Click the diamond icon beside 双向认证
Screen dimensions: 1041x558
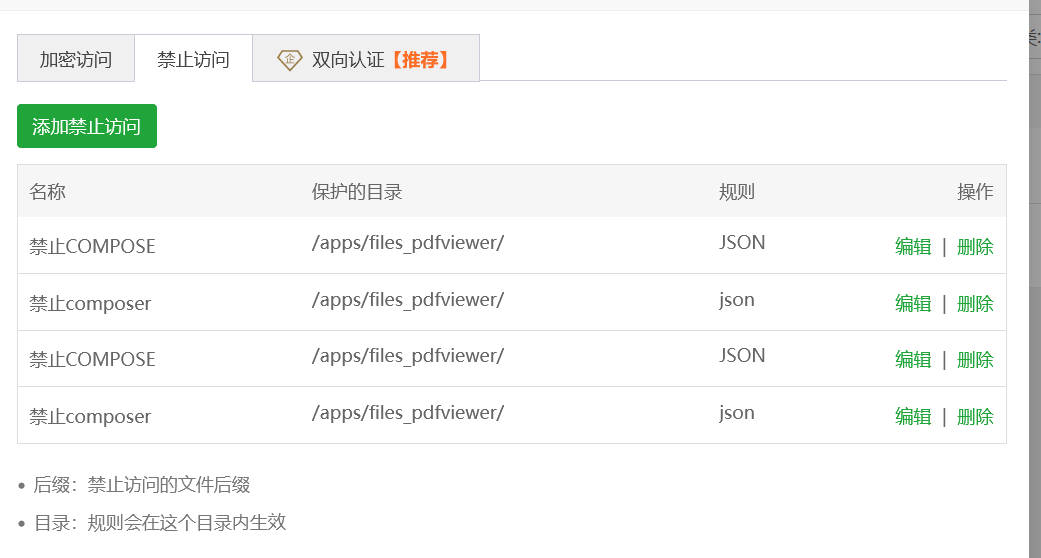click(x=289, y=60)
